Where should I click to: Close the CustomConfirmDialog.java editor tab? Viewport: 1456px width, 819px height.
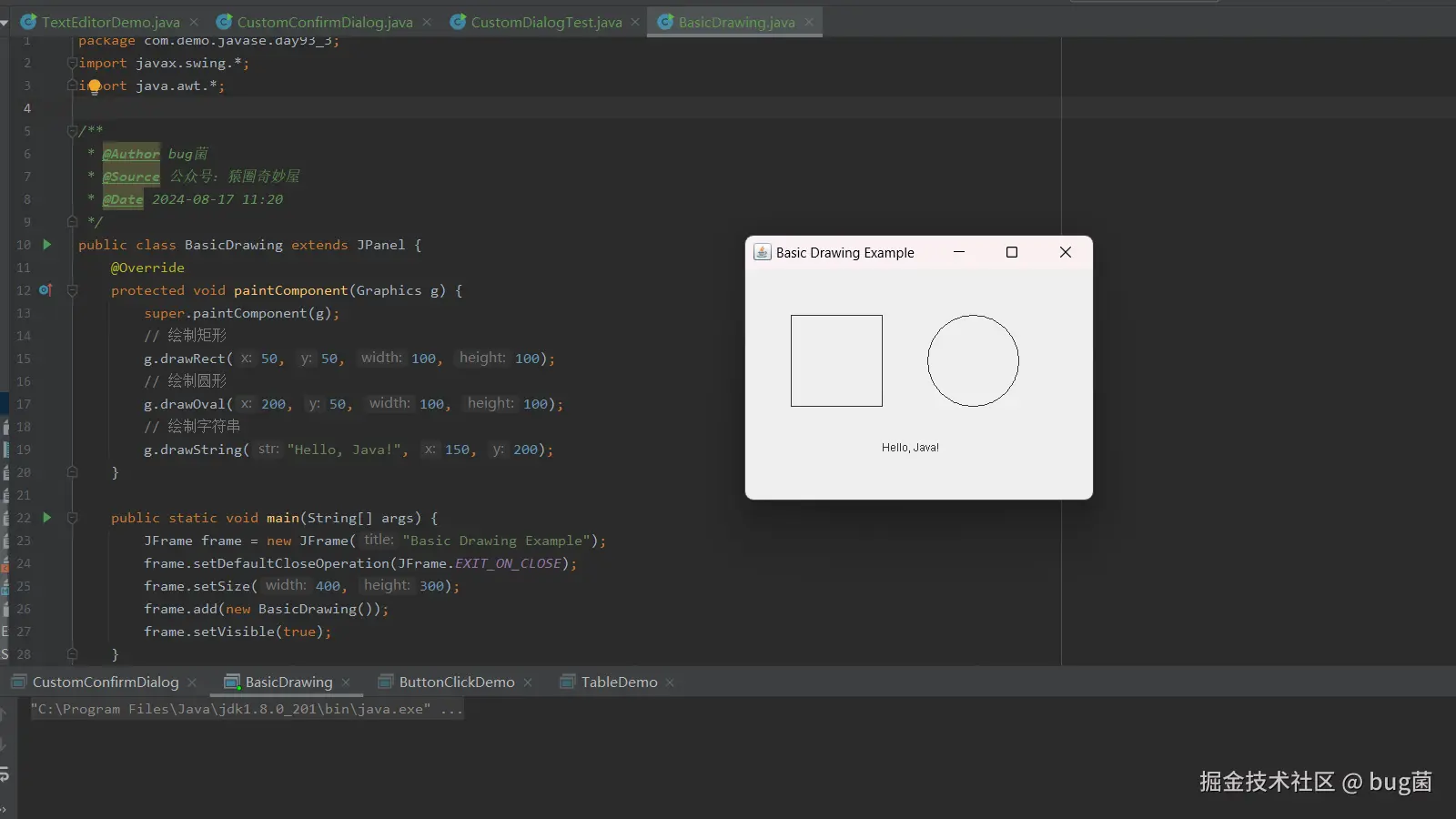(x=427, y=22)
